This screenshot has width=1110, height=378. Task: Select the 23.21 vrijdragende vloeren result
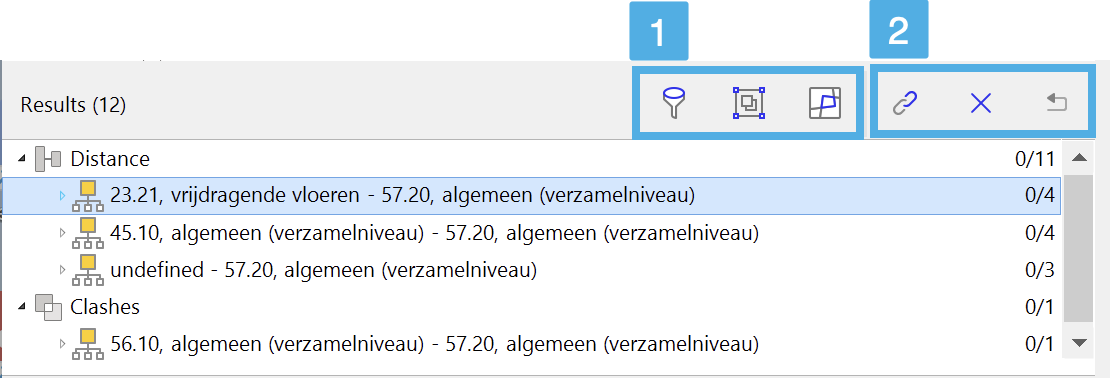point(531,195)
